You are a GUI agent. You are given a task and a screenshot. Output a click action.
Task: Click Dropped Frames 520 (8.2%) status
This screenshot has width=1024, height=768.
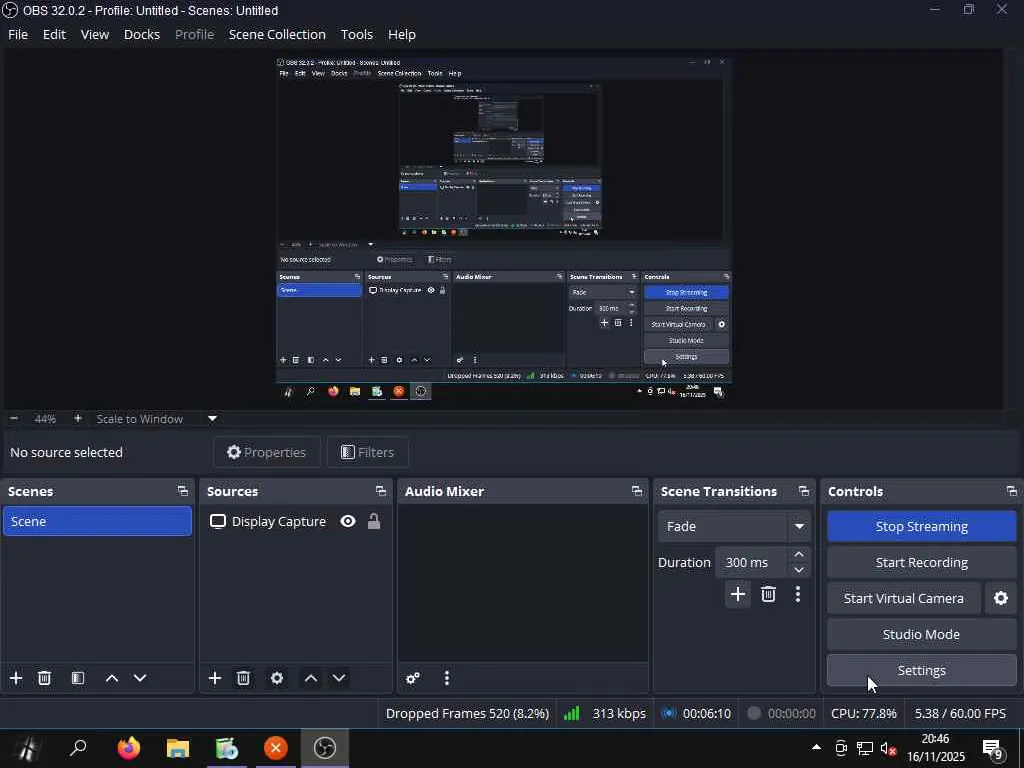(467, 713)
